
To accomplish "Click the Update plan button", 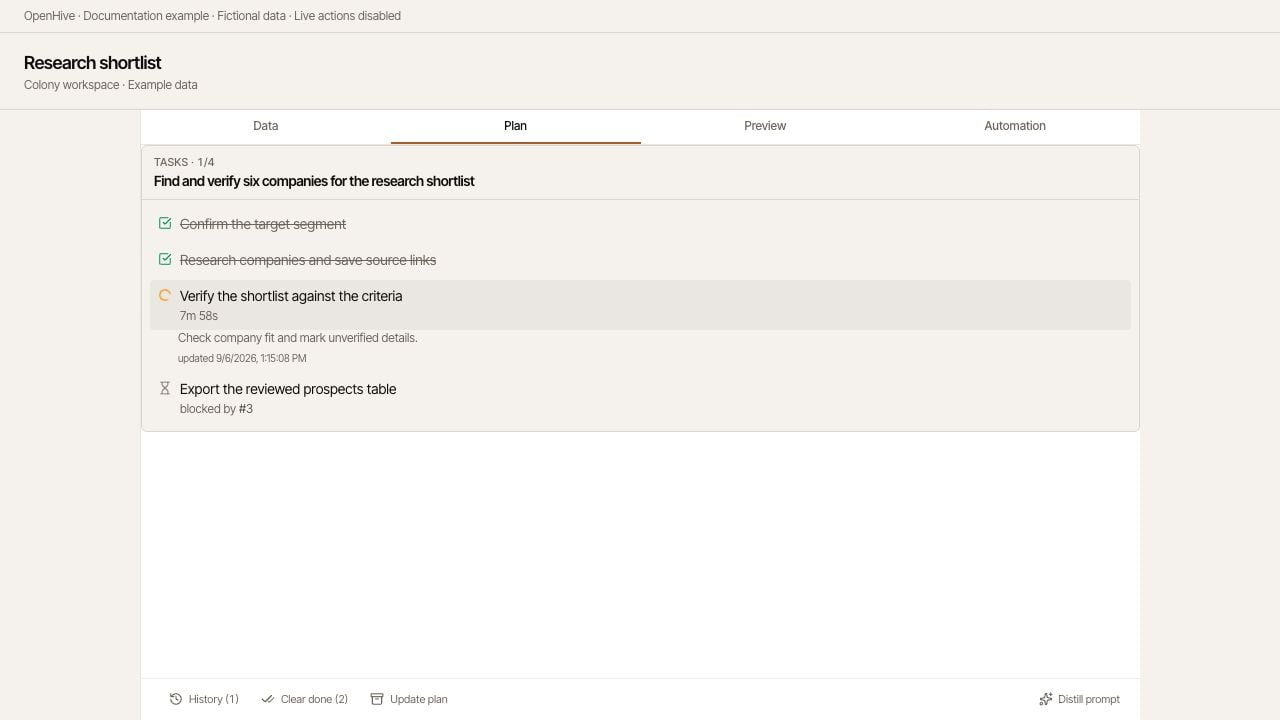I will click(409, 699).
